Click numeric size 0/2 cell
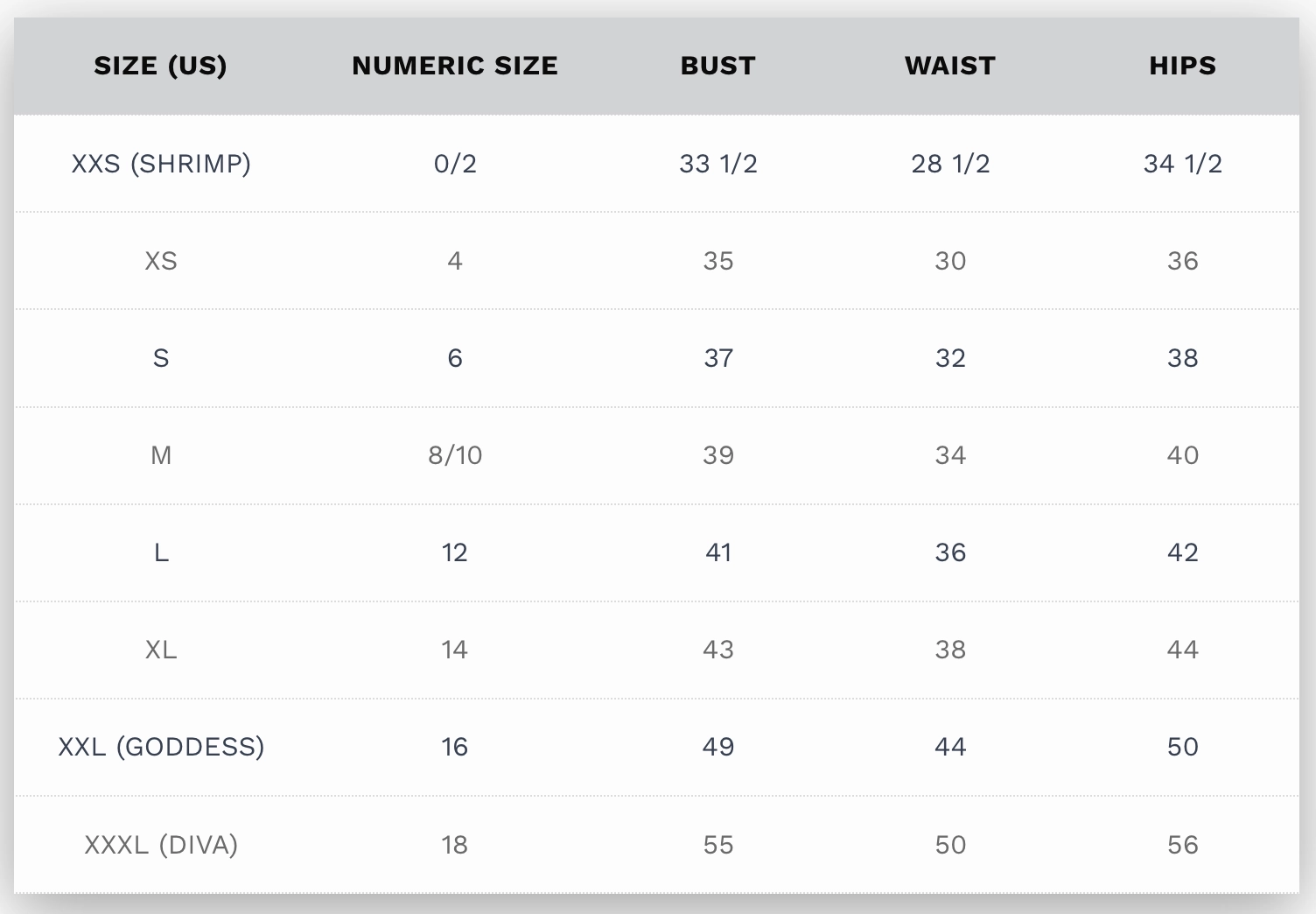Viewport: 1316px width, 914px height. click(455, 164)
